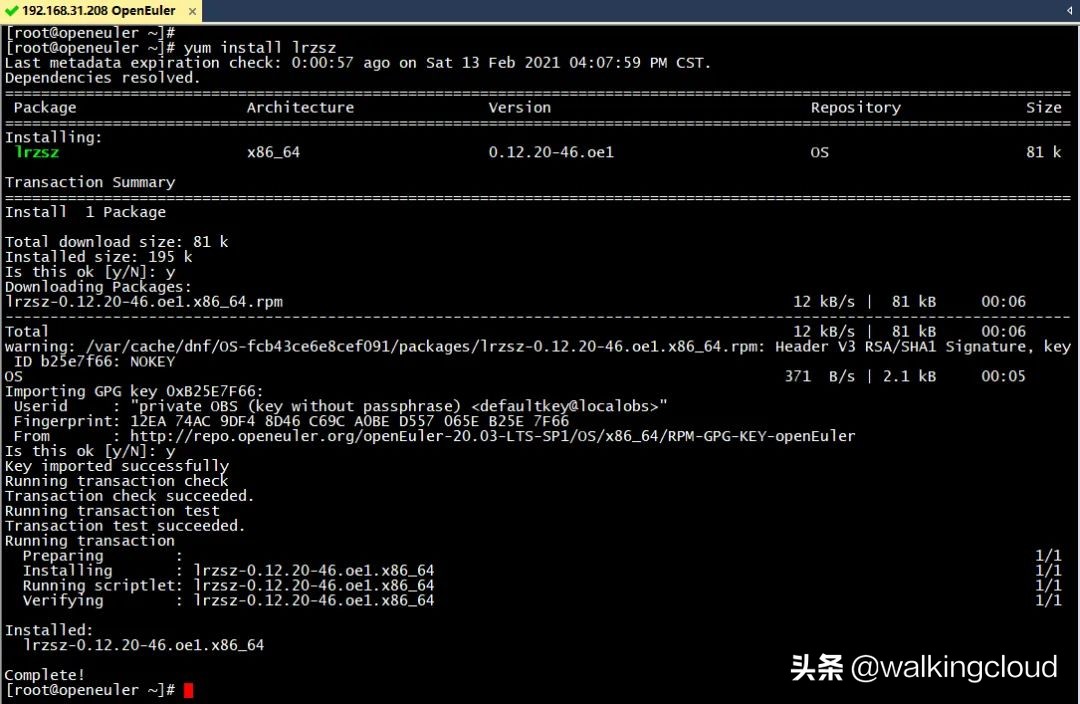This screenshot has width=1080, height=704.
Task: Click 'Total download size: 81 k' line
Action: pos(116,242)
